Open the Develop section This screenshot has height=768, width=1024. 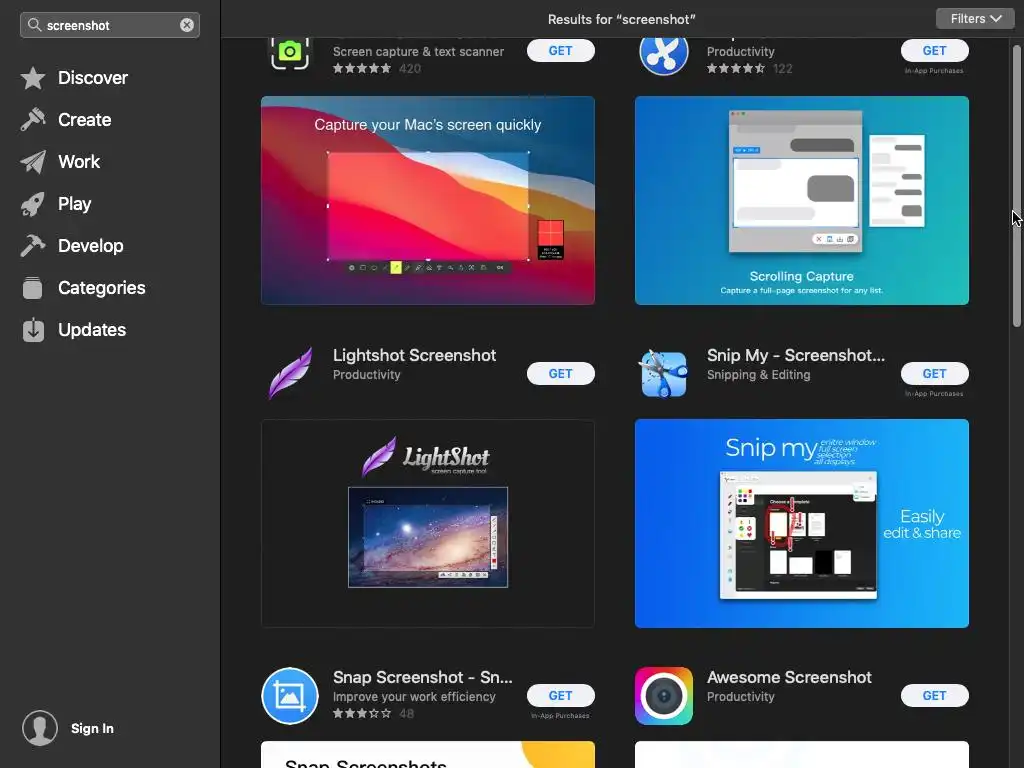(90, 246)
